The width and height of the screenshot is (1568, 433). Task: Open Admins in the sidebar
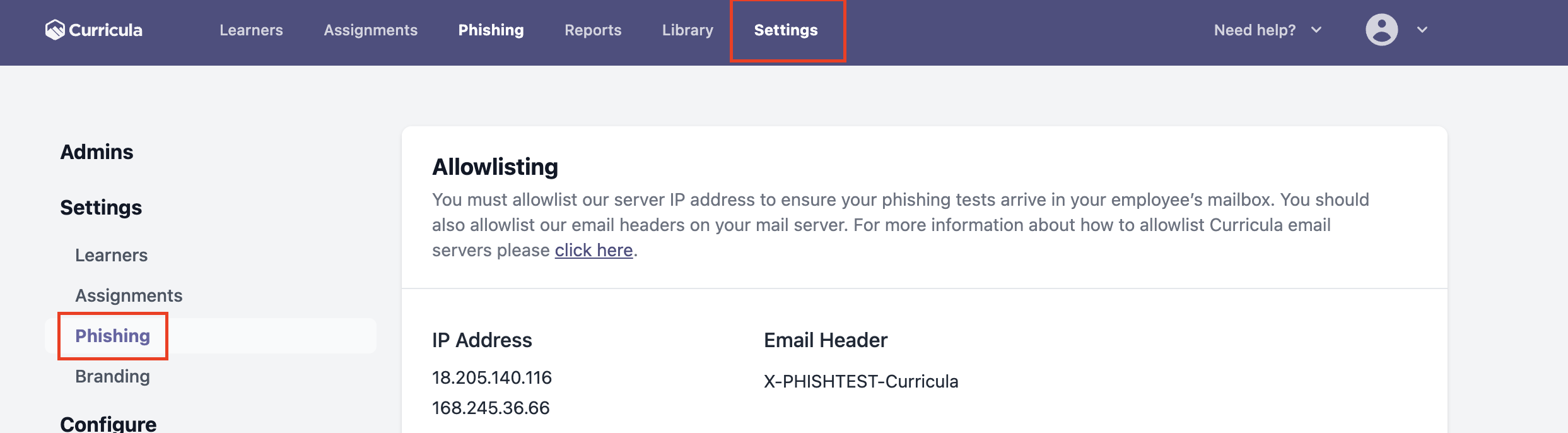pos(97,152)
